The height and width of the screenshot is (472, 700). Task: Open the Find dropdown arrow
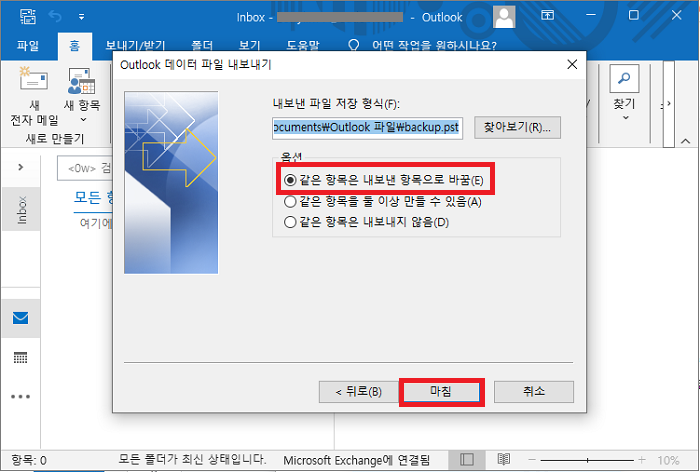coord(625,117)
